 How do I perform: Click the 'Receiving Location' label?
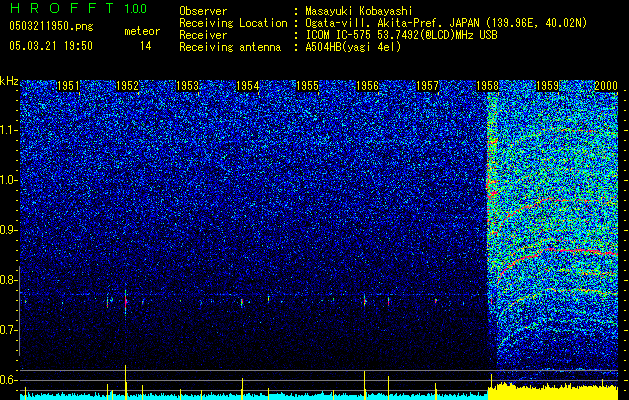[233, 23]
